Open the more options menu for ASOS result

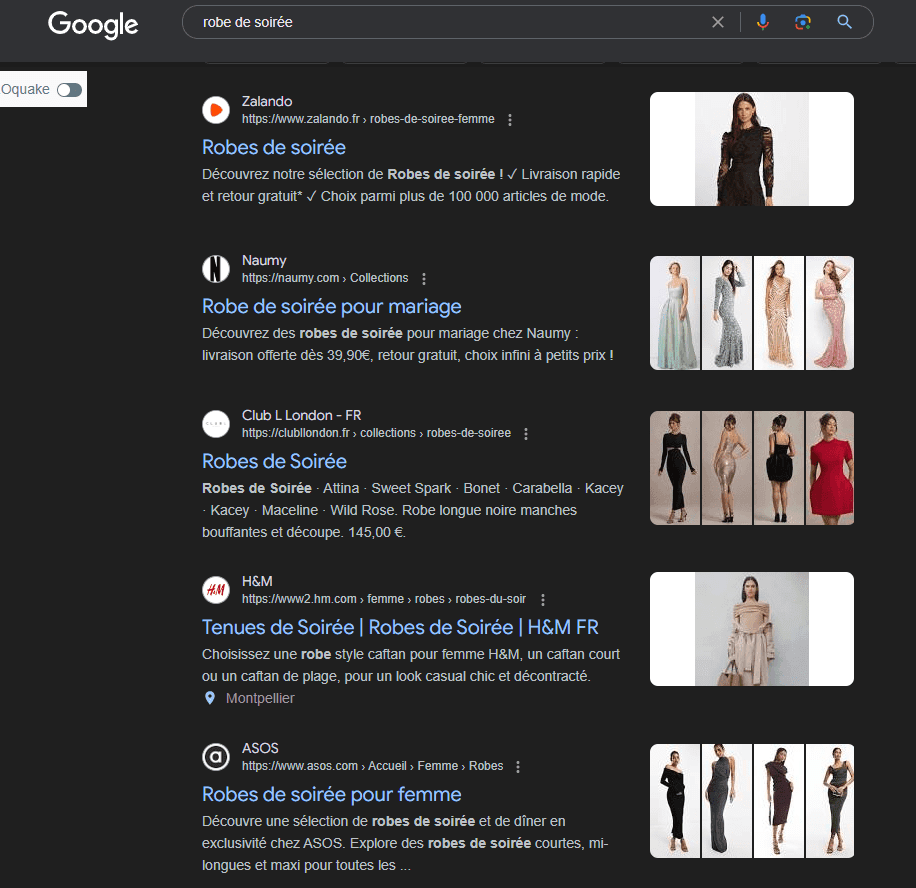click(x=518, y=766)
